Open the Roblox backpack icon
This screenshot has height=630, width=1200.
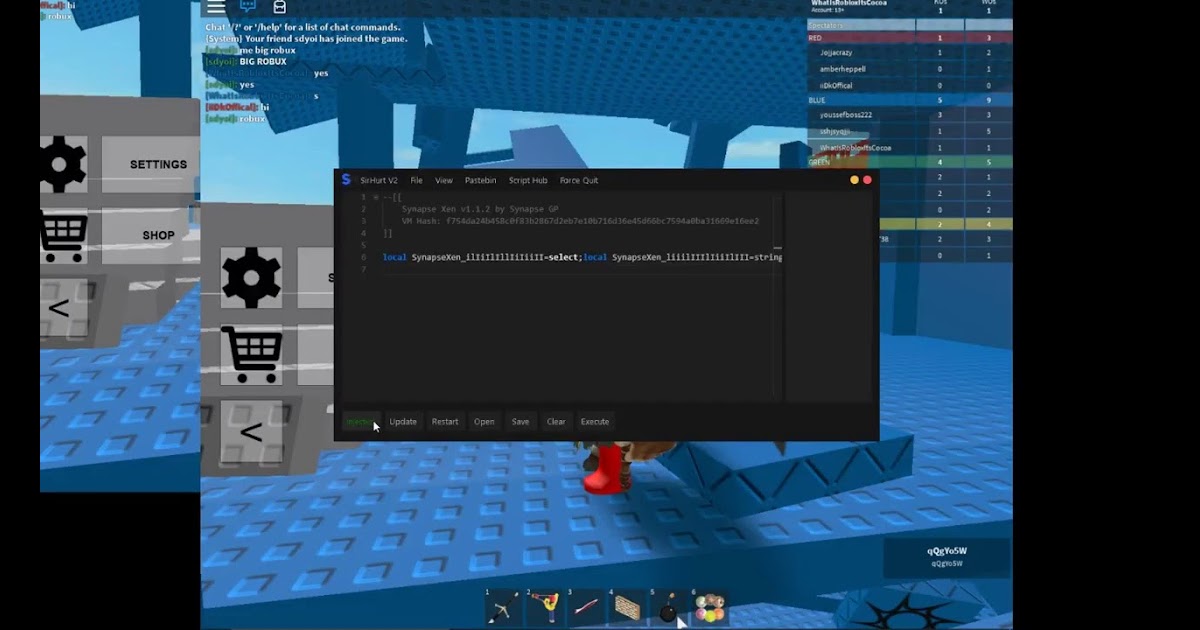[x=280, y=7]
